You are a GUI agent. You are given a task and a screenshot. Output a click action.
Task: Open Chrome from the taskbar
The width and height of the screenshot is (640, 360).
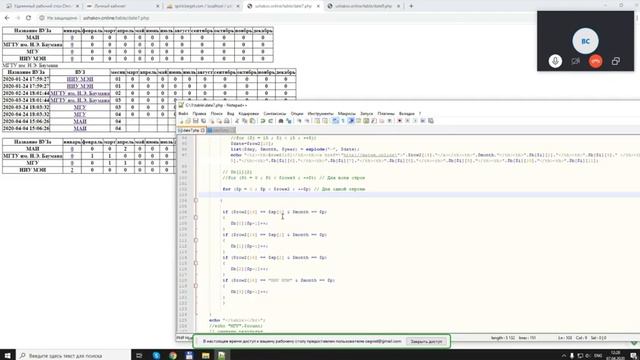pos(173,356)
